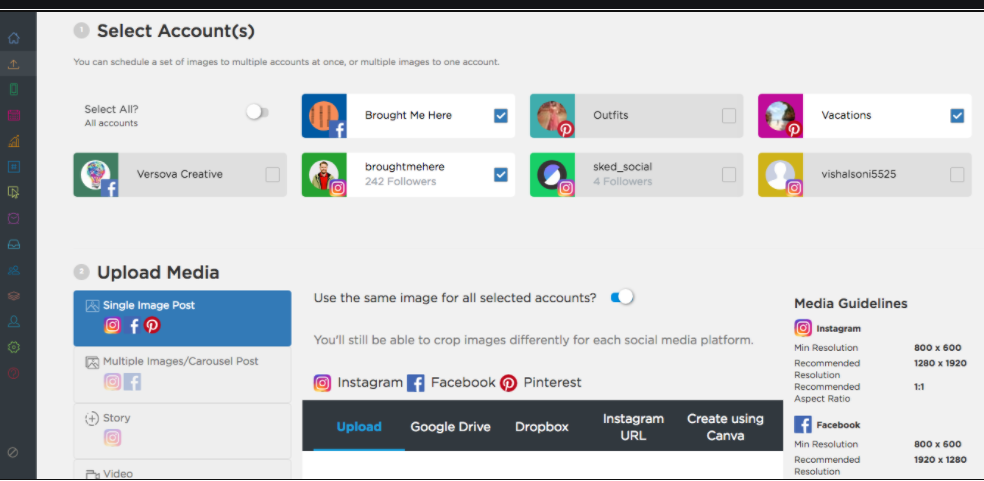This screenshot has width=984, height=481.
Task: Click the 'Select Account(s)' heading
Action: click(176, 31)
